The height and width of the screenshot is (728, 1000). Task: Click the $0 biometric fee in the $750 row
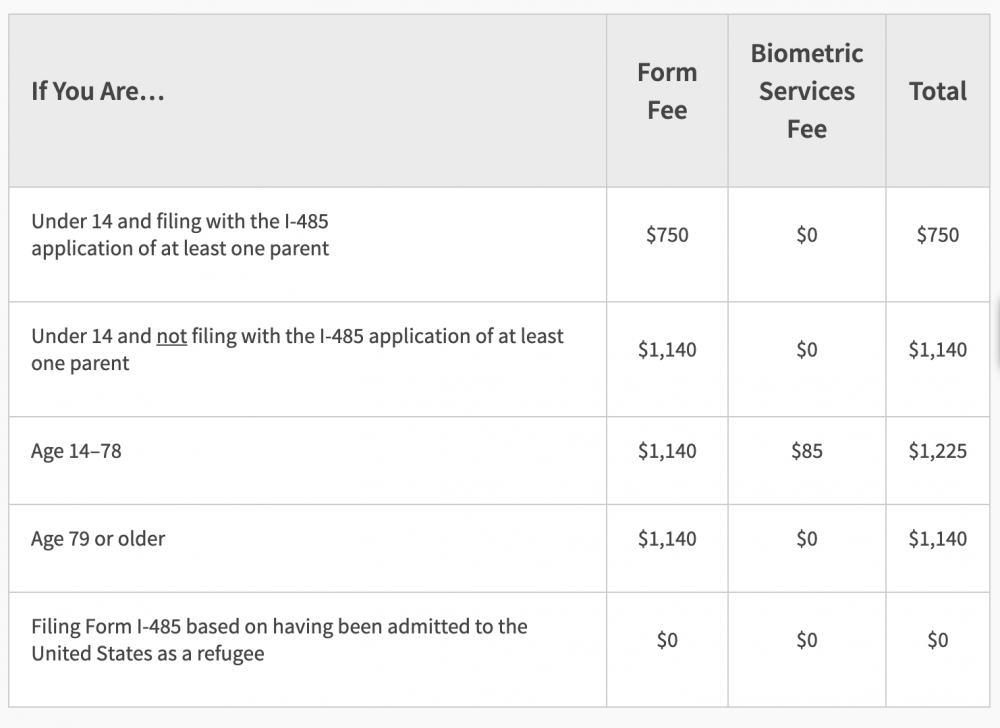(x=806, y=235)
